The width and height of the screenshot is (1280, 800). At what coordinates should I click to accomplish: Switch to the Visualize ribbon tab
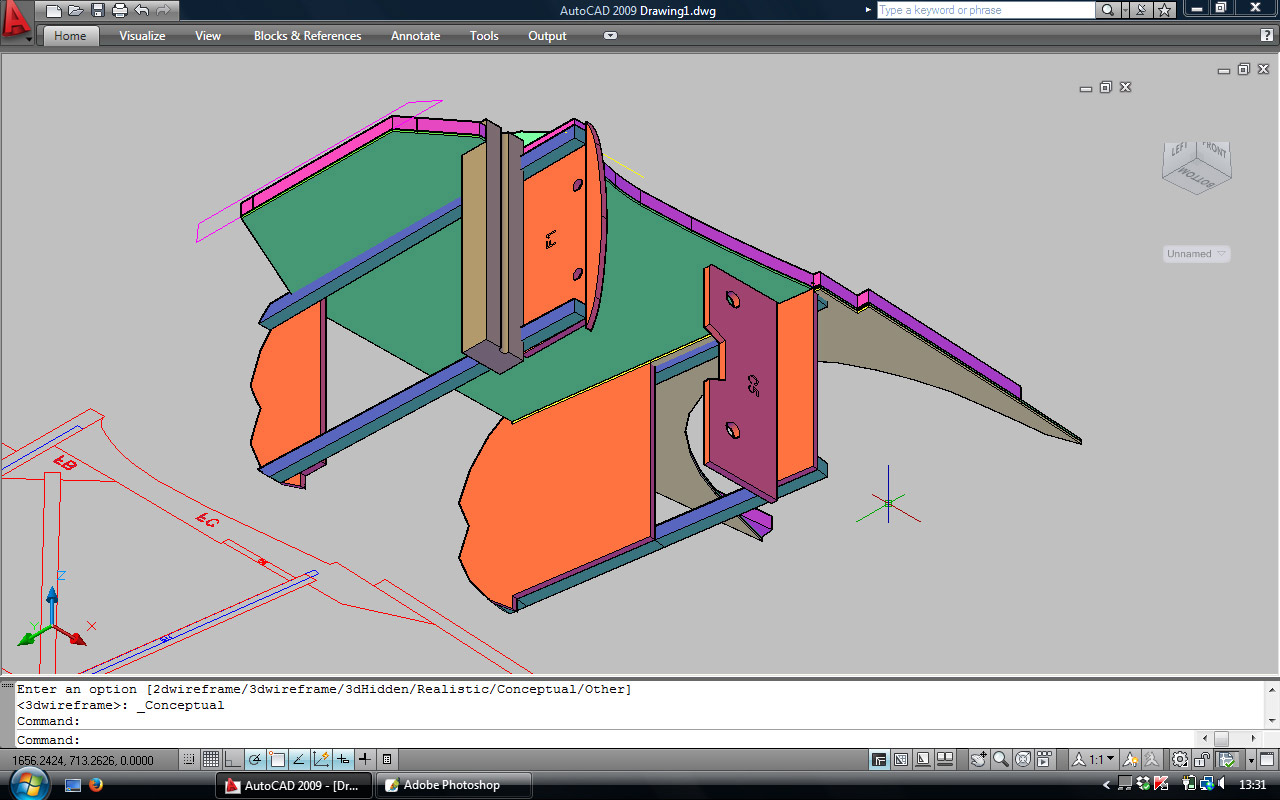point(142,36)
